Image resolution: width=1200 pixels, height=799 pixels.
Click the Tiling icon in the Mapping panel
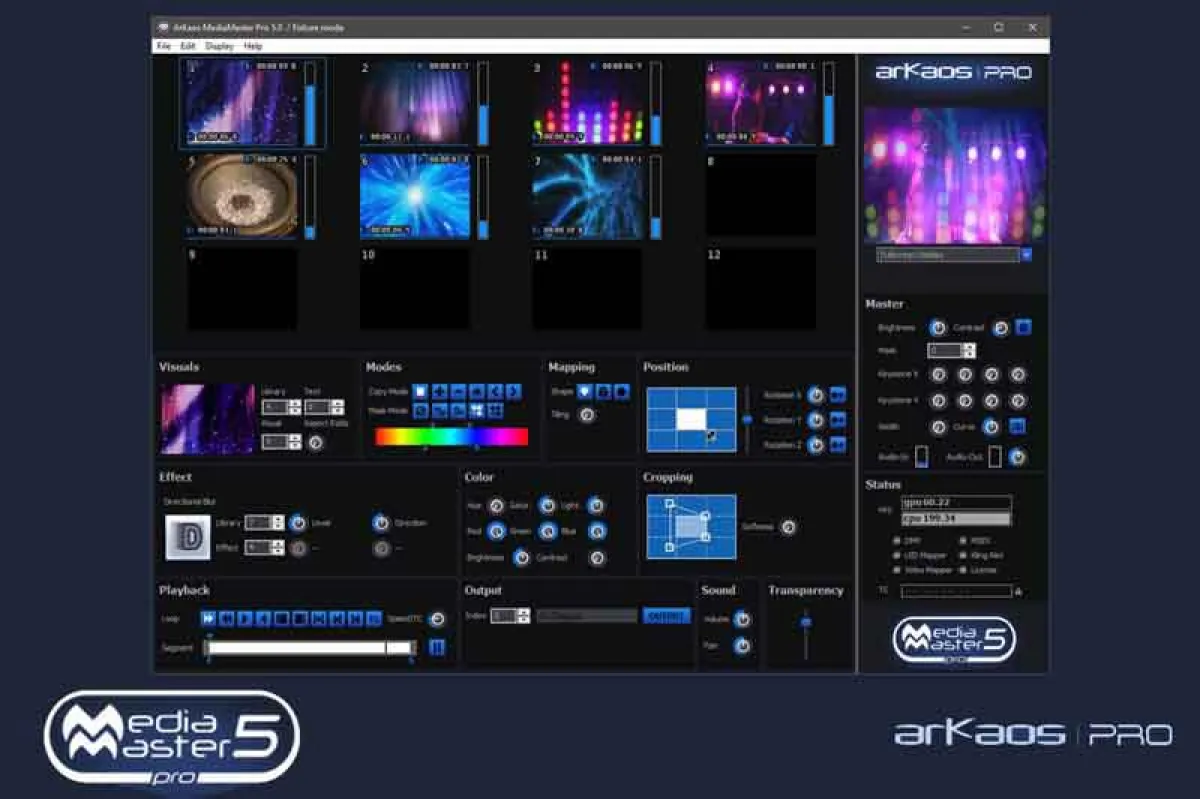pos(587,414)
